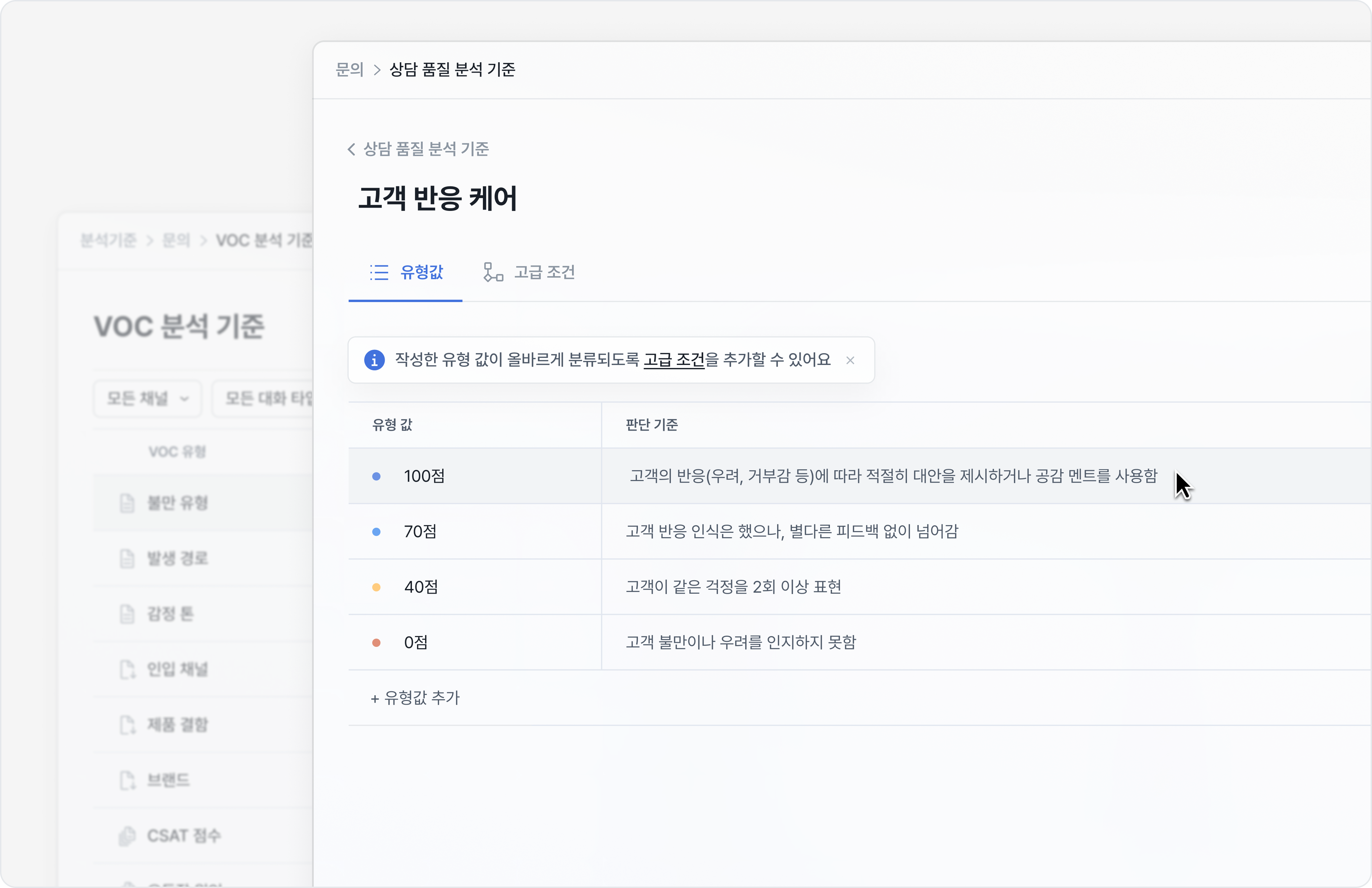Select the 100점 row value
1372x888 pixels.
point(425,476)
